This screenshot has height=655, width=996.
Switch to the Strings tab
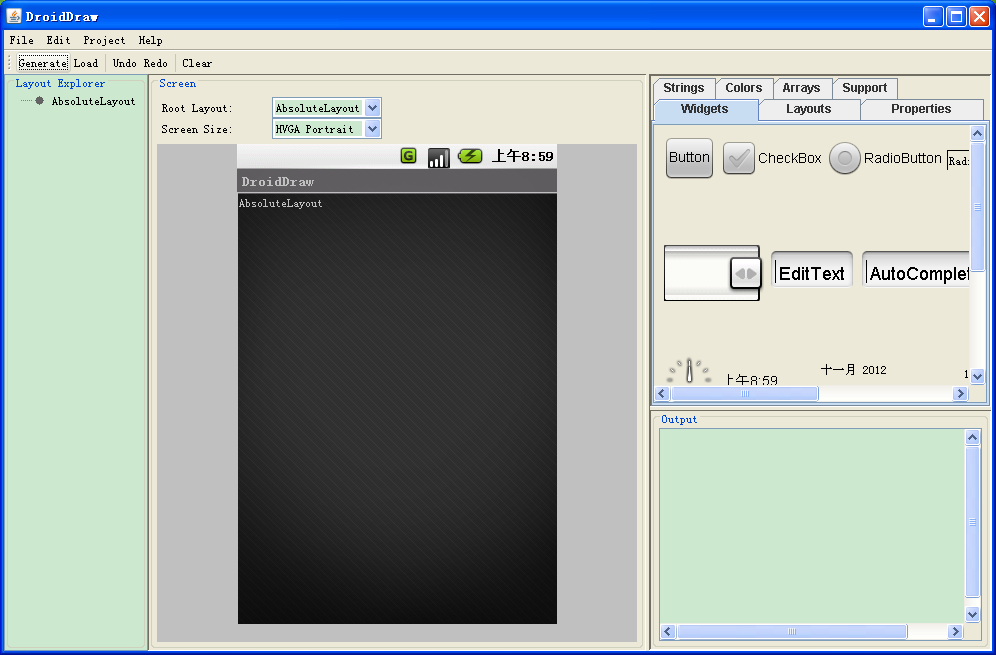pyautogui.click(x=683, y=88)
